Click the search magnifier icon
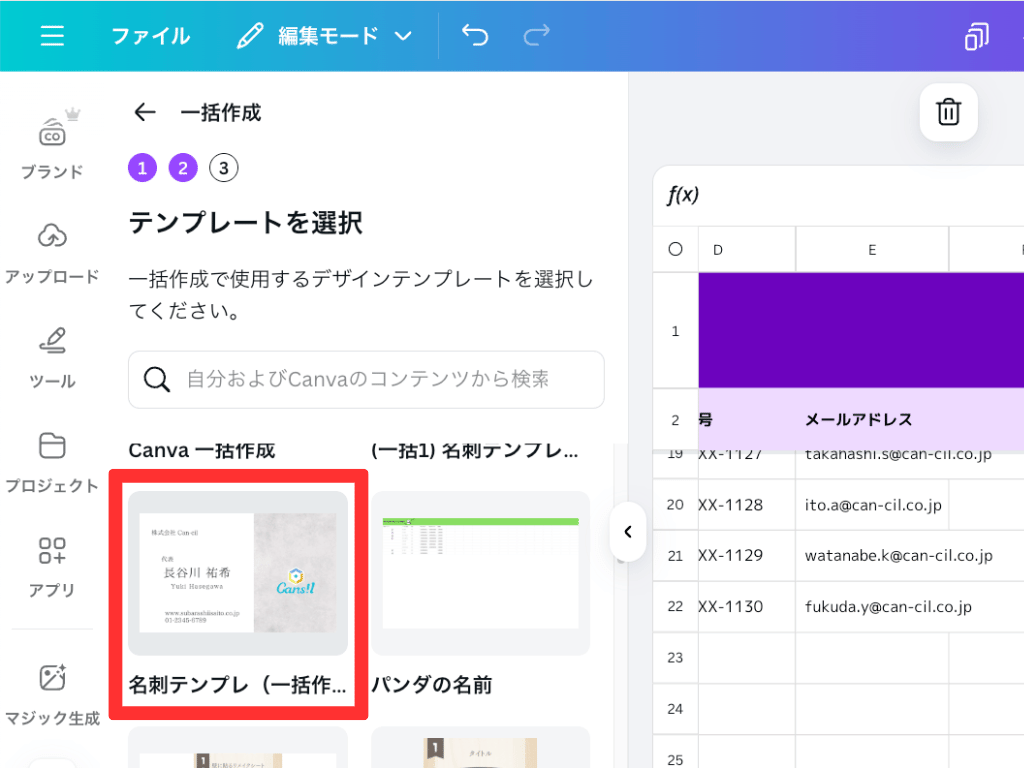The height and width of the screenshot is (768, 1024). (x=157, y=379)
